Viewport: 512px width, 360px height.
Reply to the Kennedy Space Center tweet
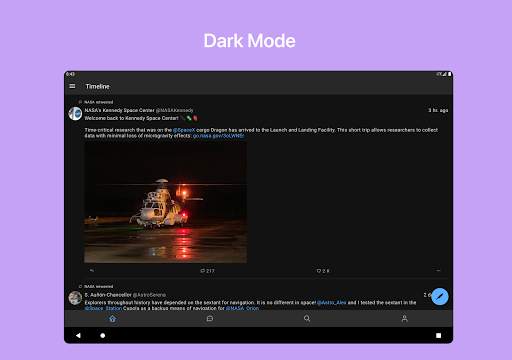[x=92, y=271]
